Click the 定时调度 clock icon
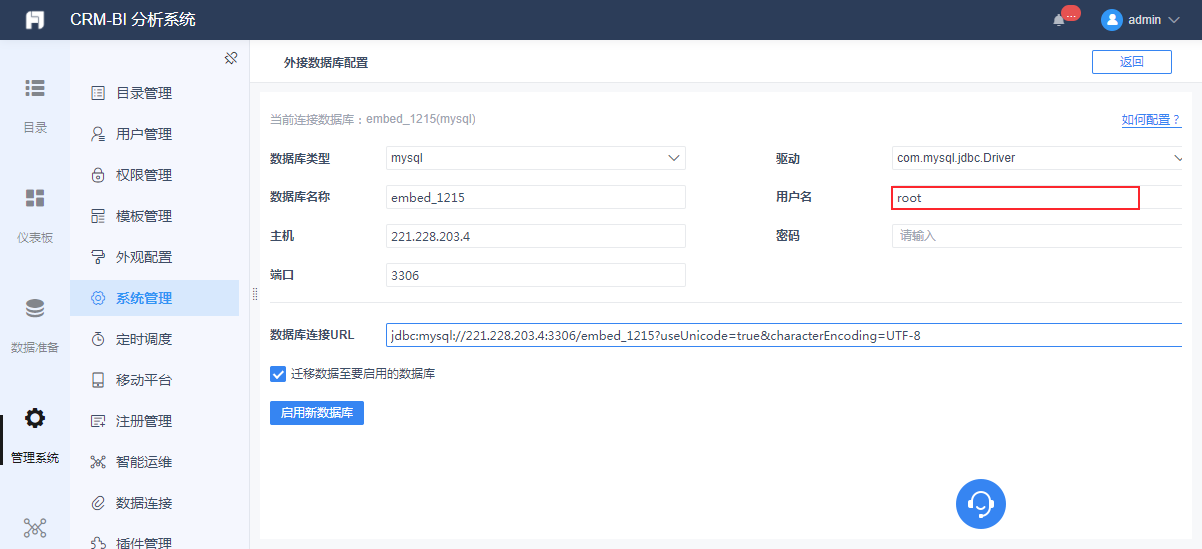Screen dimensions: 1202x549 [98, 339]
